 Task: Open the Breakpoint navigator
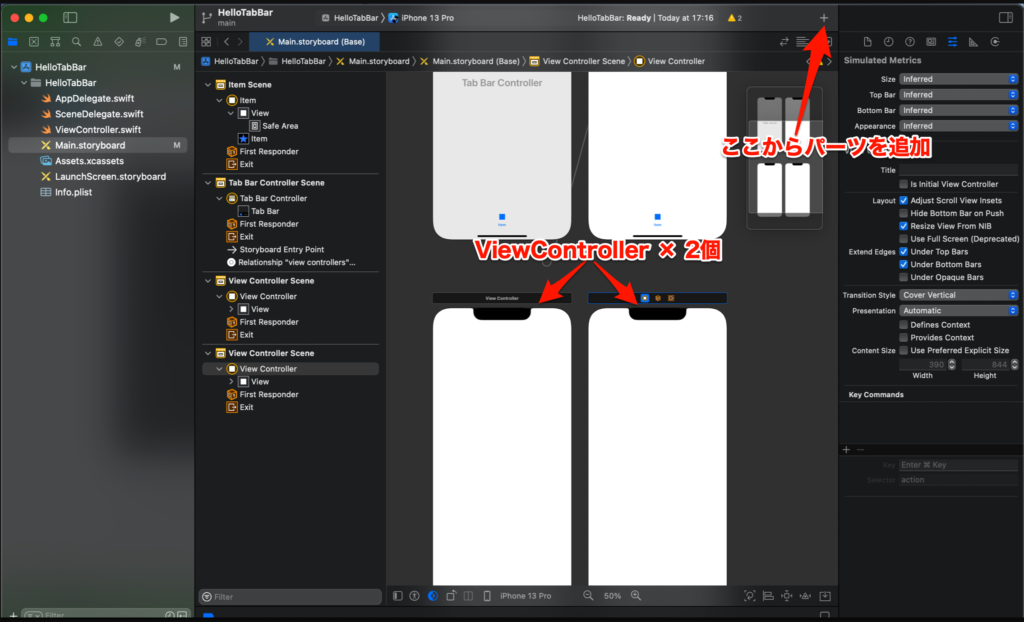point(162,42)
